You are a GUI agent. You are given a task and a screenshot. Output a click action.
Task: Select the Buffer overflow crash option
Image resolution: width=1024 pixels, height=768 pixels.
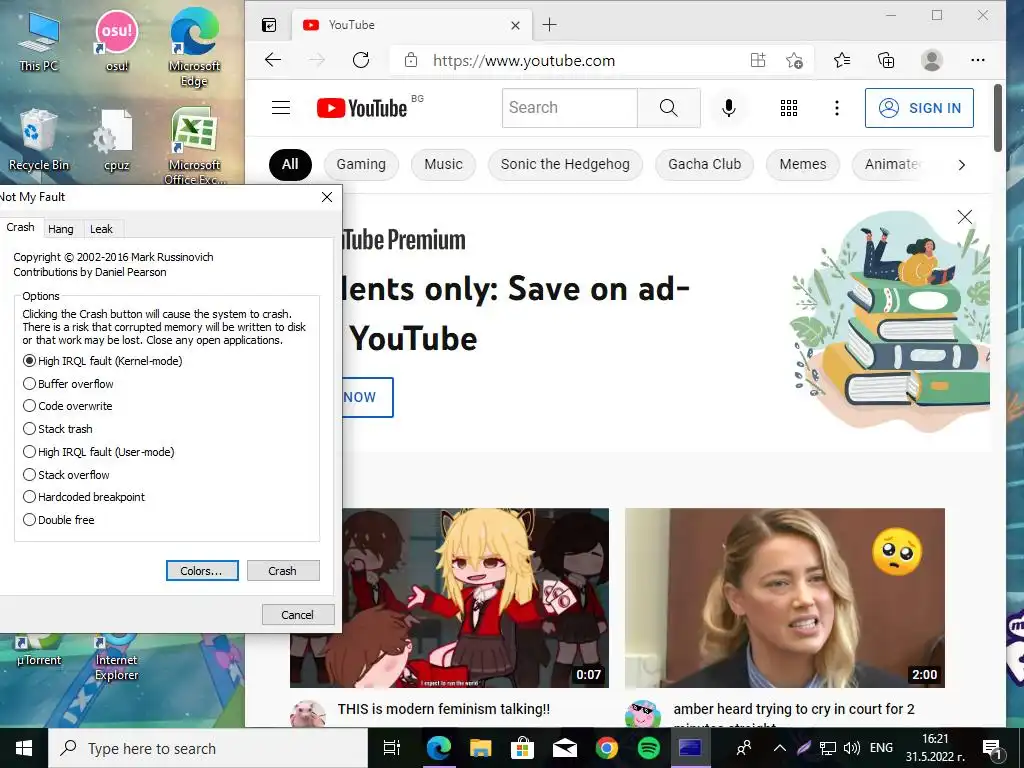point(68,383)
